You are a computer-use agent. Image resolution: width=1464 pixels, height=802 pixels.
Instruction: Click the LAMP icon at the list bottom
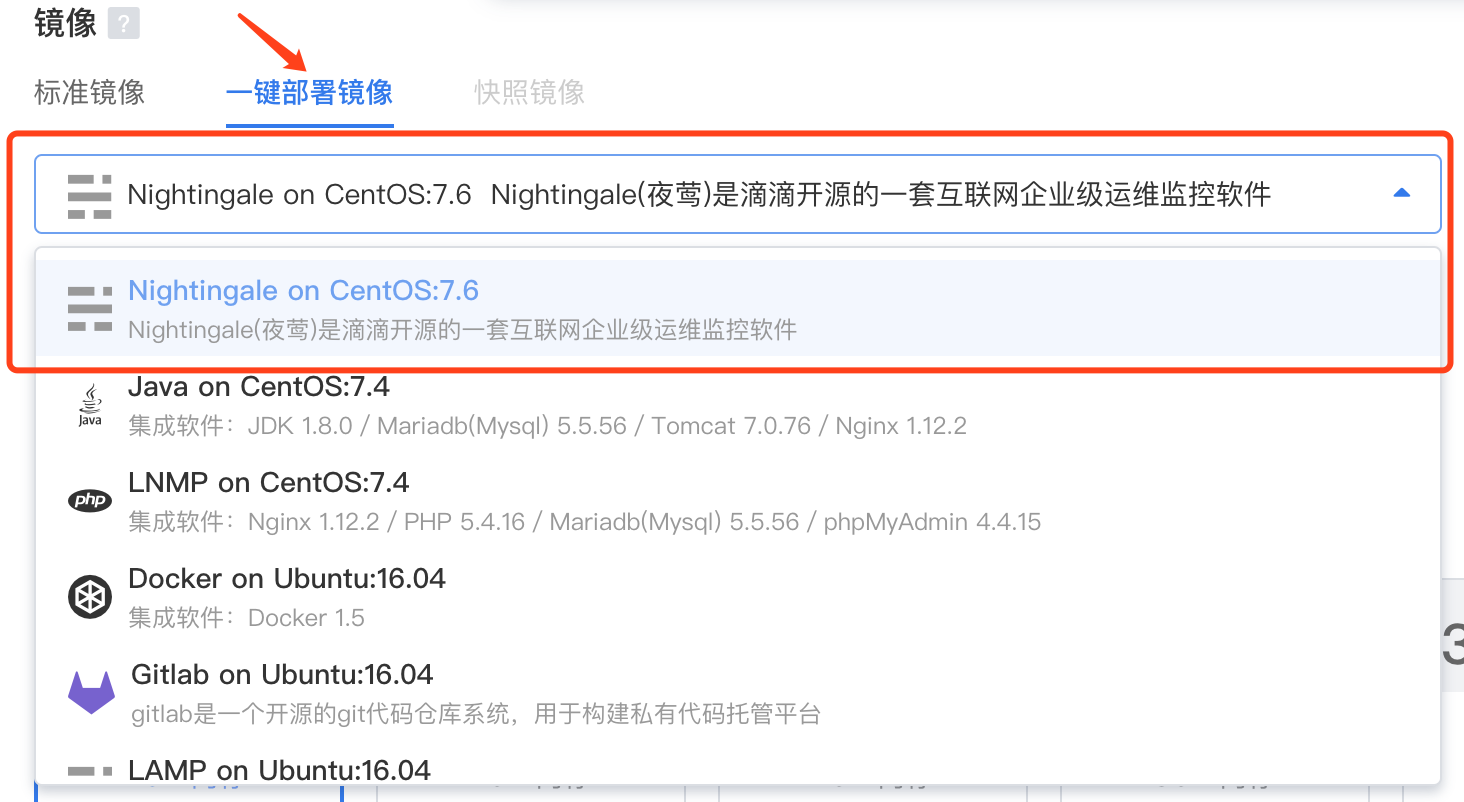(90, 771)
